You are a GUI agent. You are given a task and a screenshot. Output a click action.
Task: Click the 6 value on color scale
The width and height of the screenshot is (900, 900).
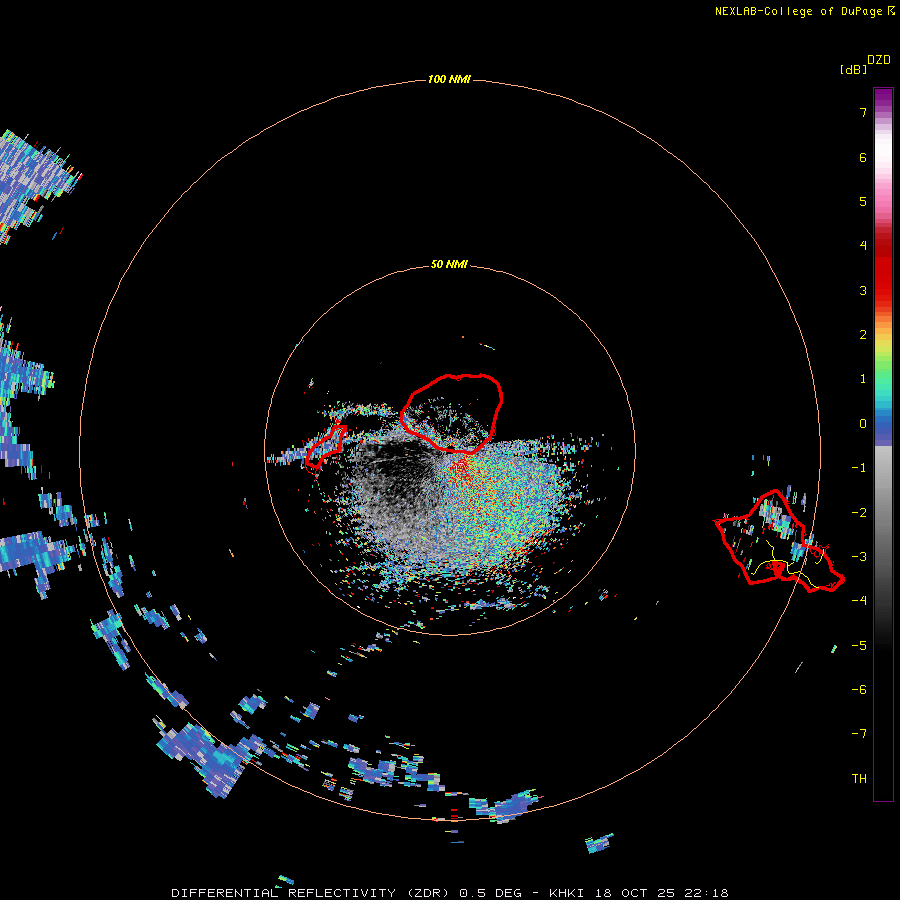[863, 157]
